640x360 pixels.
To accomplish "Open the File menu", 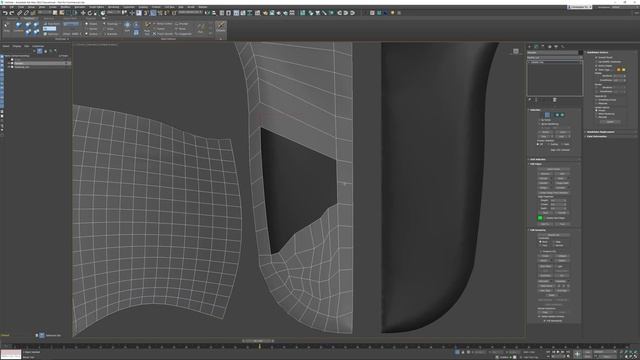I will click(x=4, y=7).
